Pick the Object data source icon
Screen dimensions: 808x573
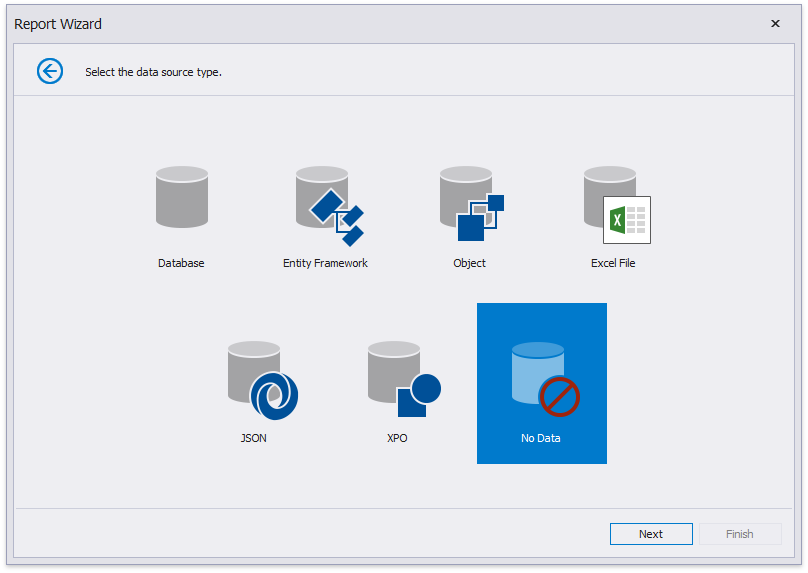pos(470,204)
